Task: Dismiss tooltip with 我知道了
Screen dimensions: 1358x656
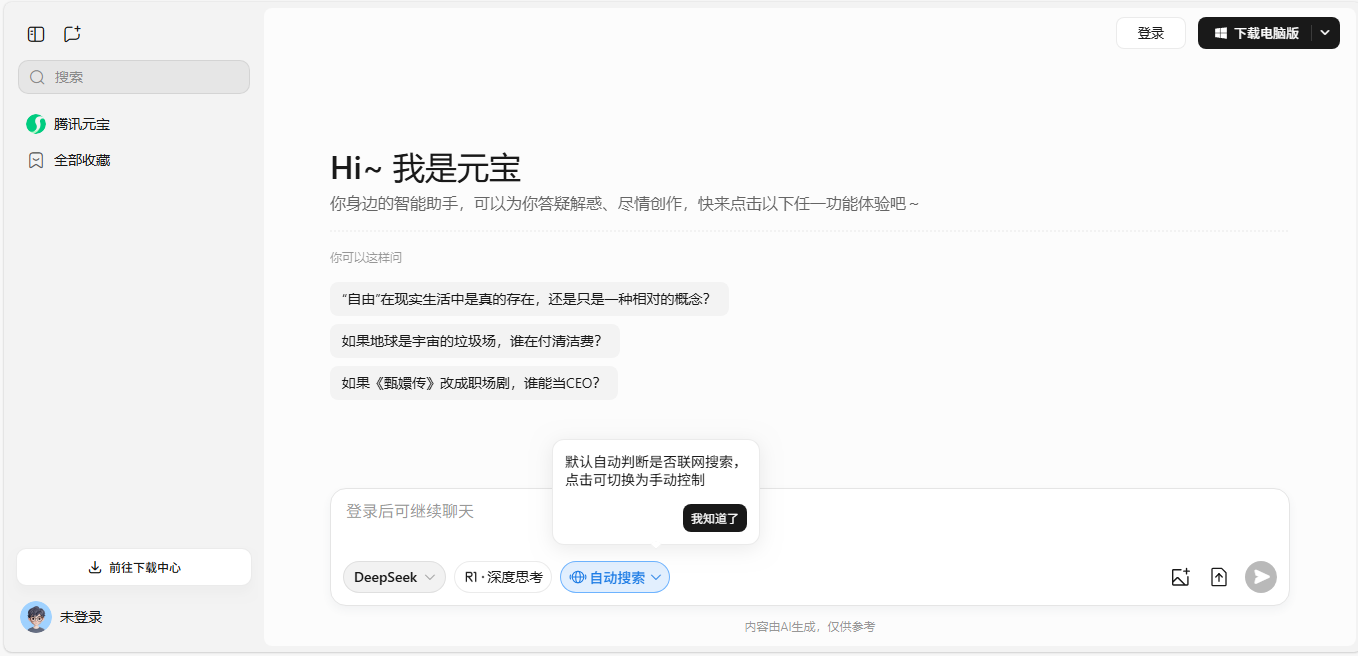Action: click(715, 518)
